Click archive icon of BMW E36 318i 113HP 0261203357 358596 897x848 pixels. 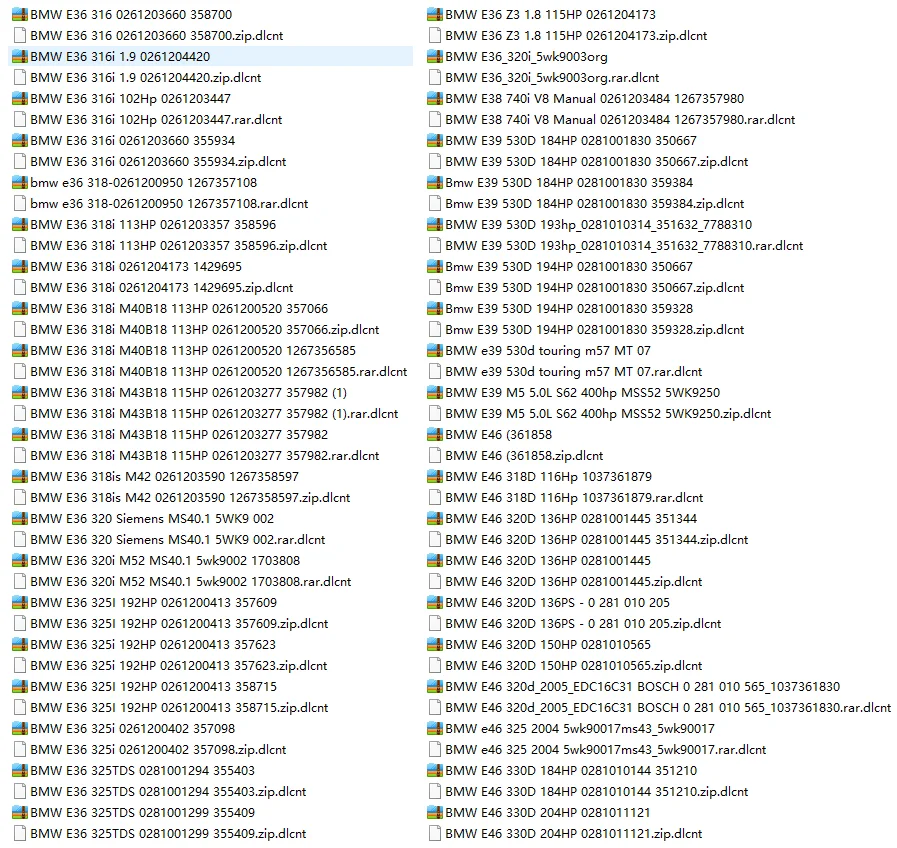coord(19,224)
